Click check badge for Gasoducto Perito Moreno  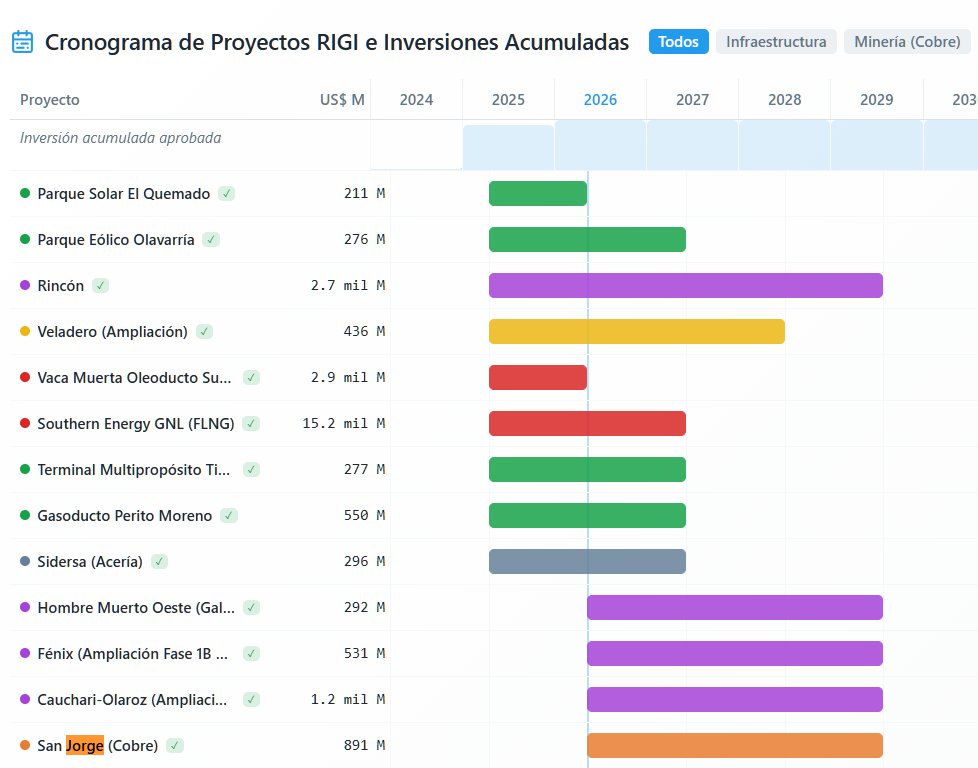click(x=229, y=515)
